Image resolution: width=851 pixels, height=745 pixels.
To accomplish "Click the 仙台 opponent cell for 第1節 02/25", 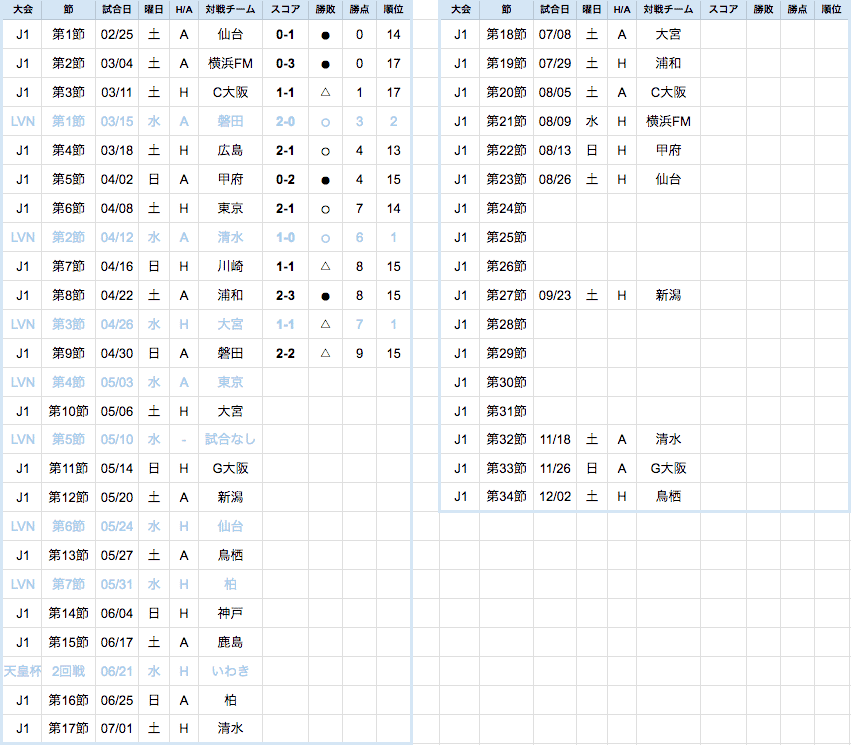I will (x=230, y=35).
